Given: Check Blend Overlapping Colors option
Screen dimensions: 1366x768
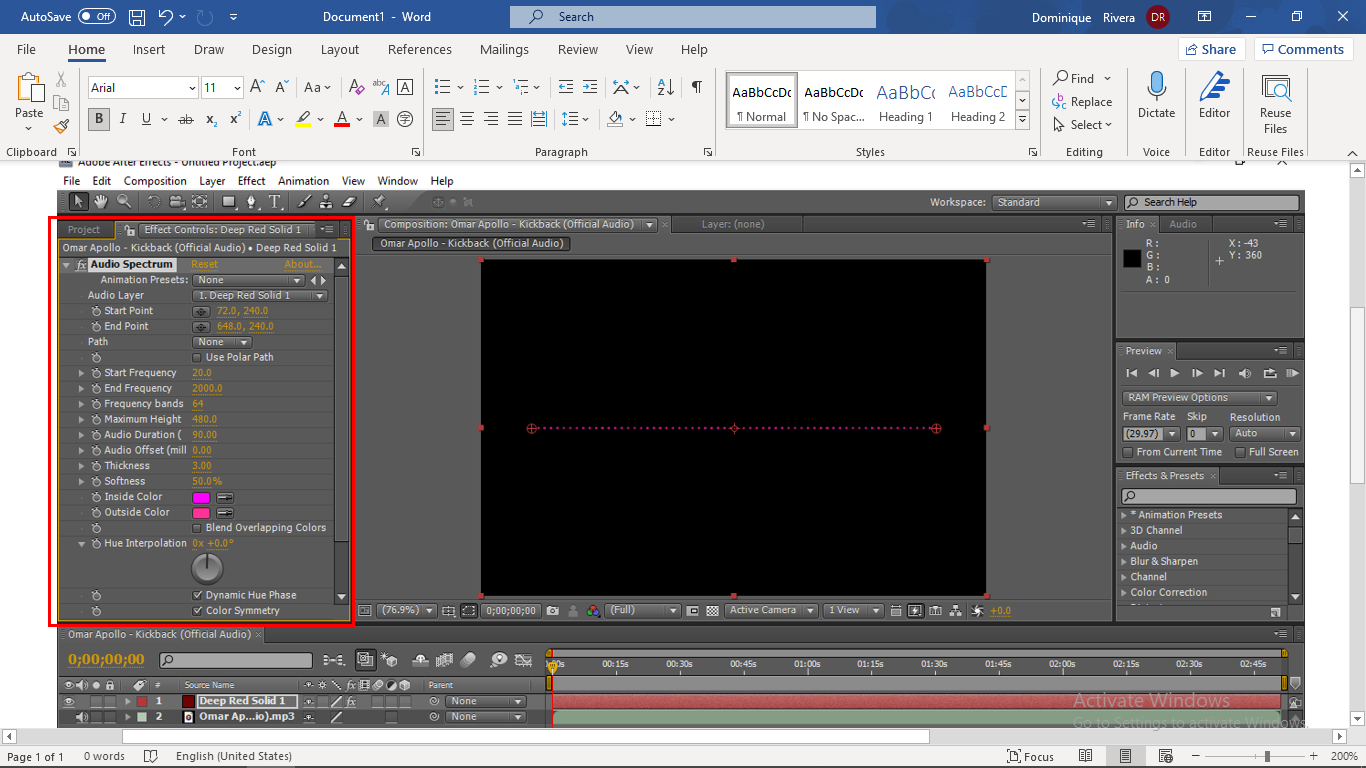Looking at the screenshot, I should click(x=197, y=528).
